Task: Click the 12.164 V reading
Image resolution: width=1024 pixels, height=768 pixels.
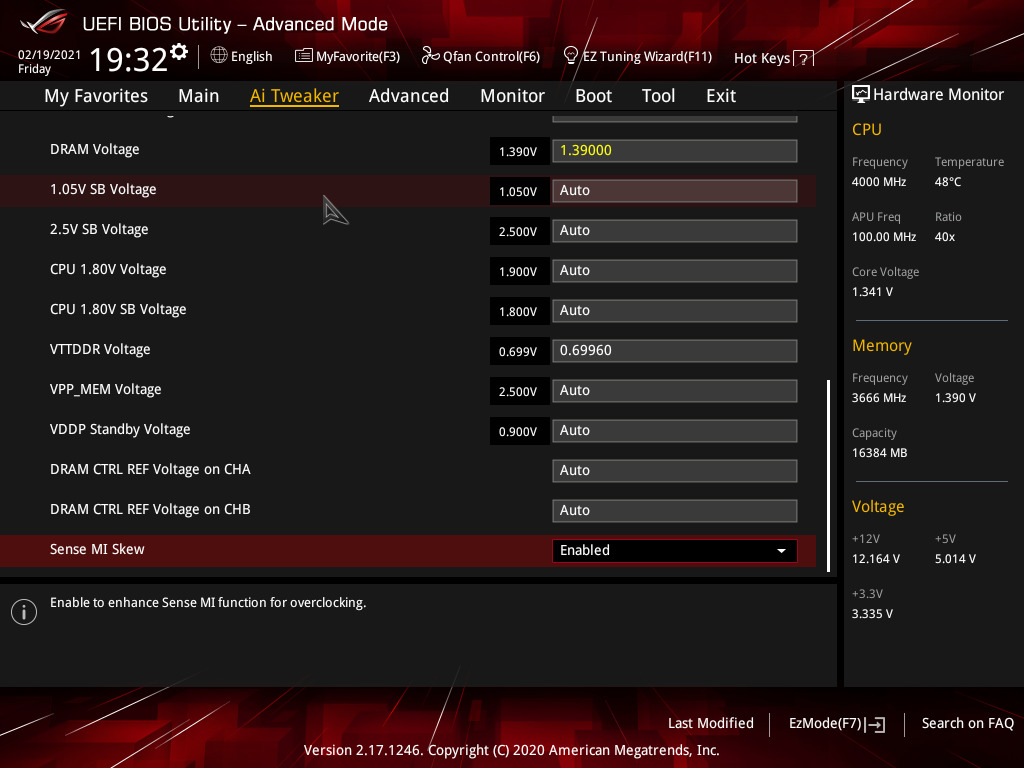Action: (875, 559)
